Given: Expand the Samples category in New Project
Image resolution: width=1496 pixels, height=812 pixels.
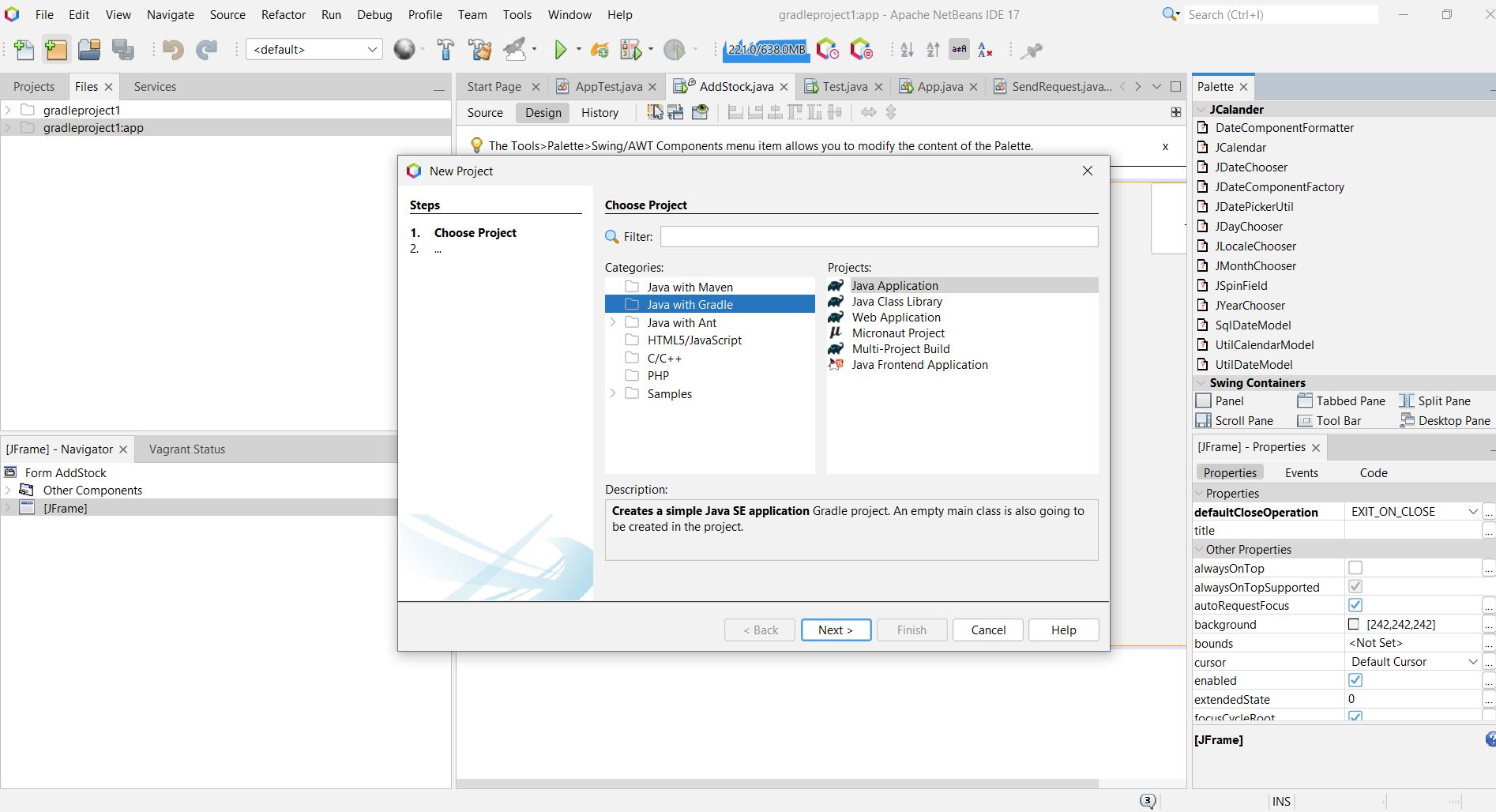Looking at the screenshot, I should 613,393.
